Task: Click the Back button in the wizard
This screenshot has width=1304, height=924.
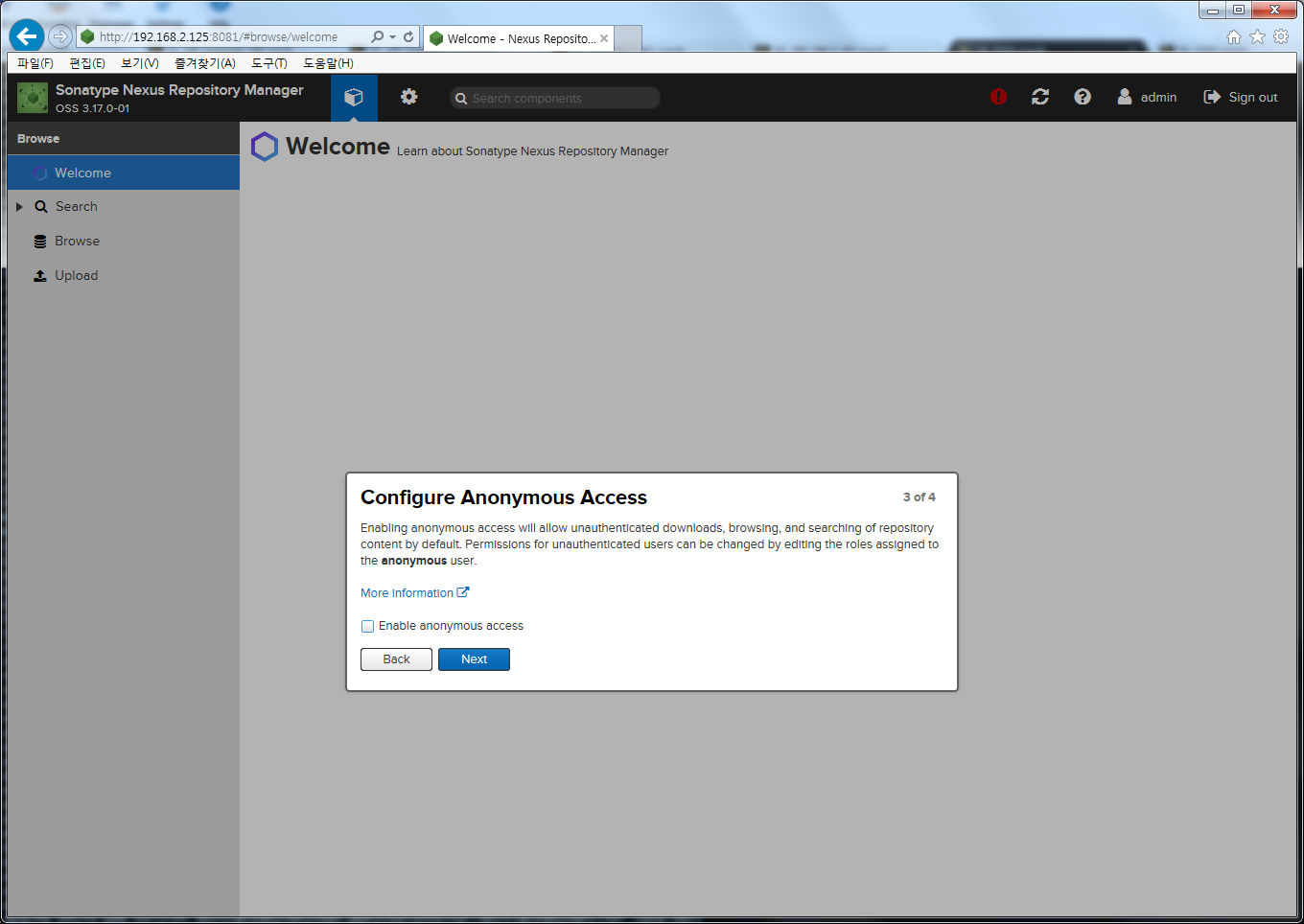Action: pos(396,659)
